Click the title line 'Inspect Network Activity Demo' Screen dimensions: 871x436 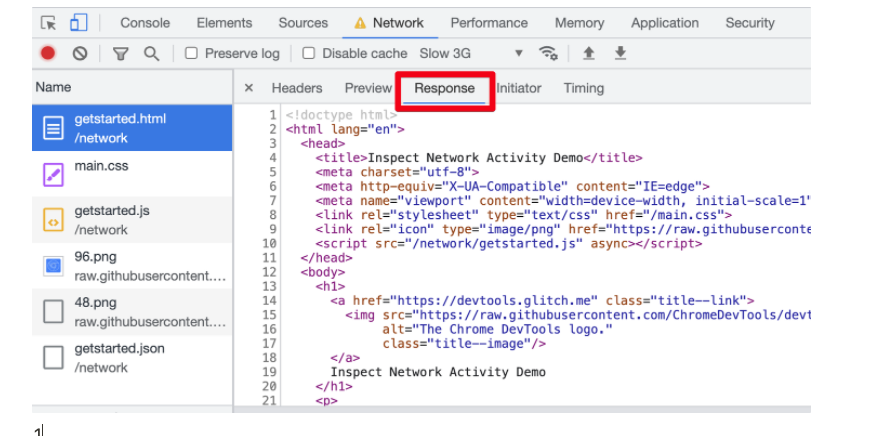479,158
